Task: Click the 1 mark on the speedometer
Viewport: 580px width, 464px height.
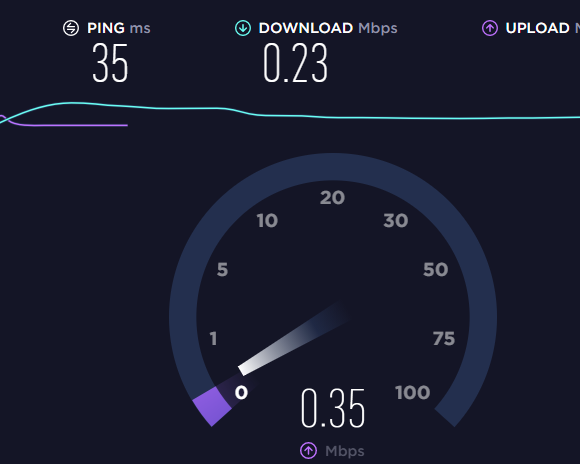Action: click(x=213, y=339)
